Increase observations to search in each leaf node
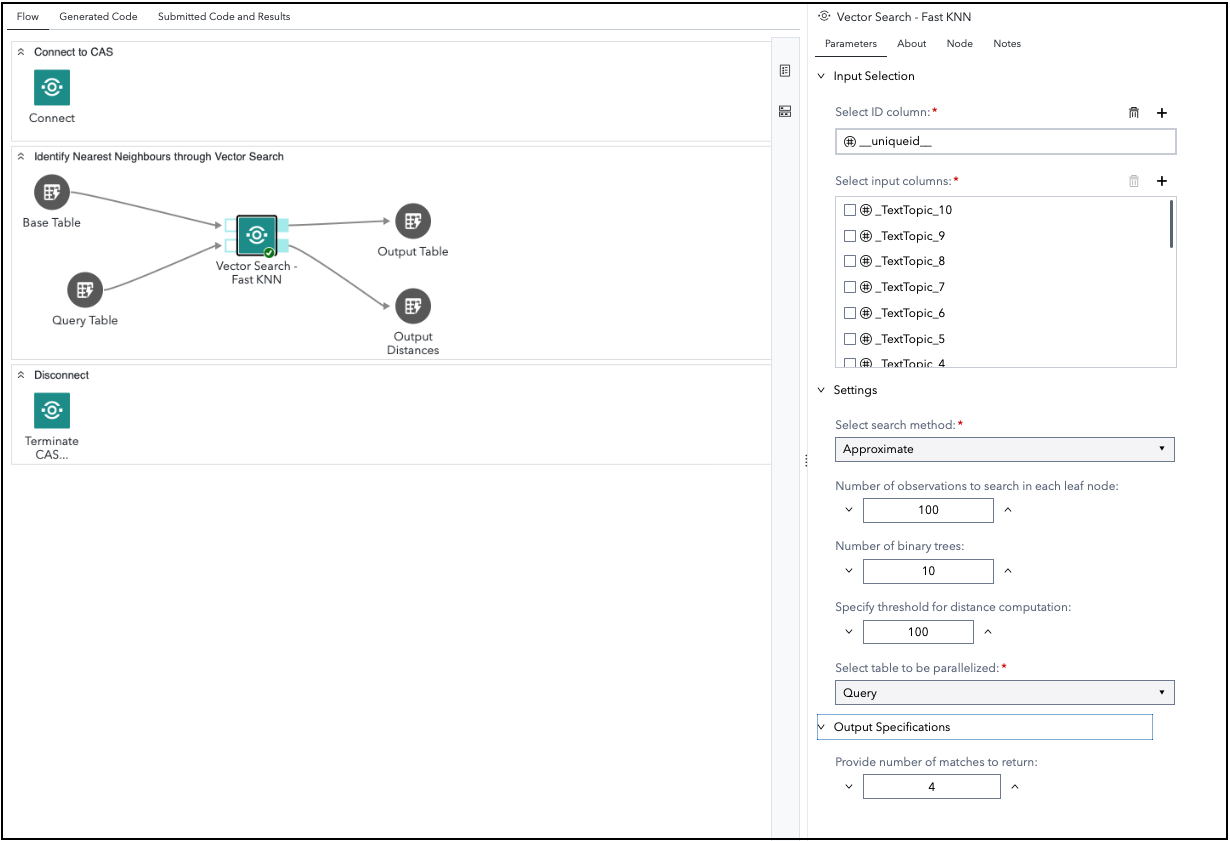Screen dimensions: 1230x841 (1007, 510)
